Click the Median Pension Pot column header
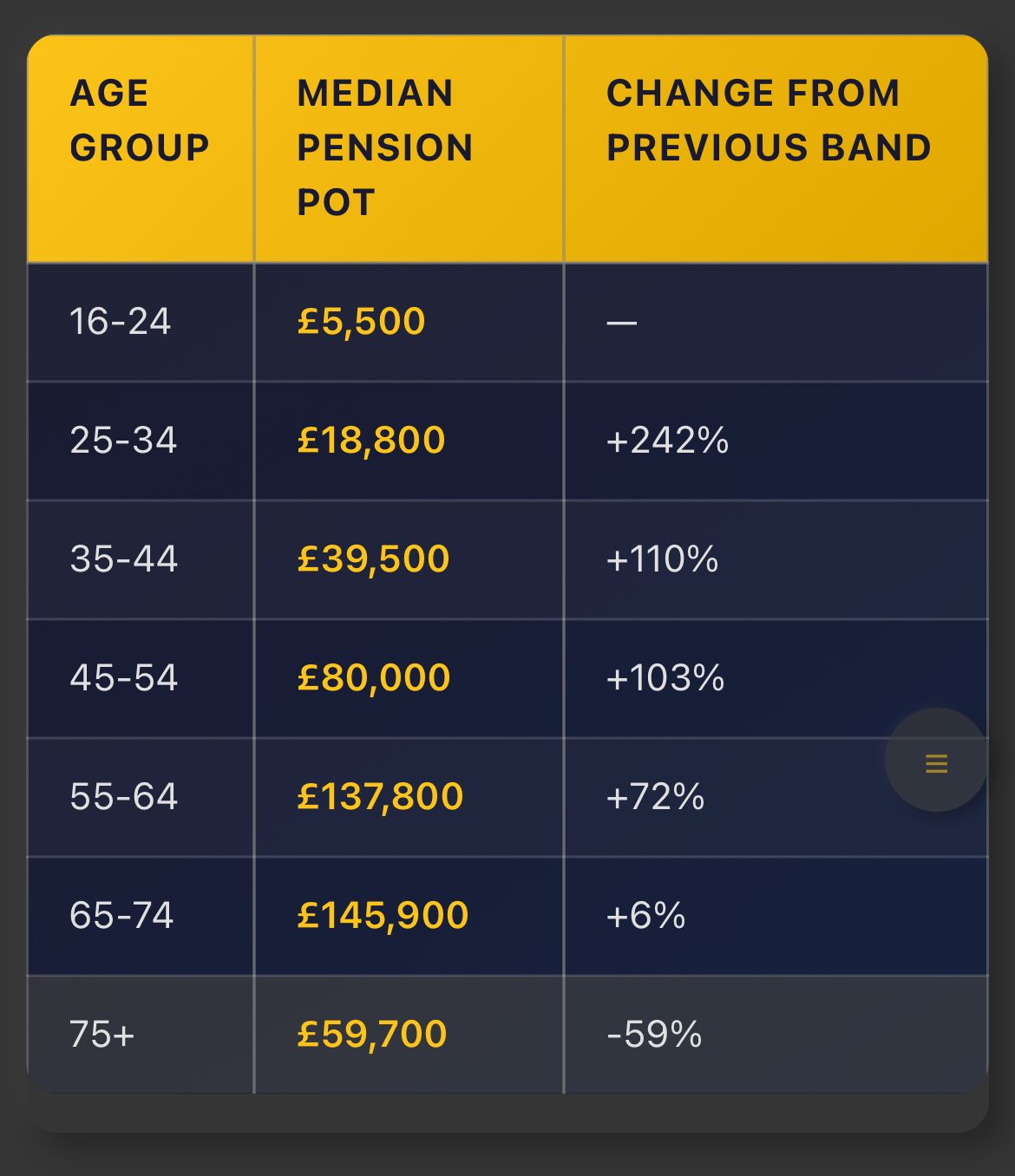 (x=384, y=147)
